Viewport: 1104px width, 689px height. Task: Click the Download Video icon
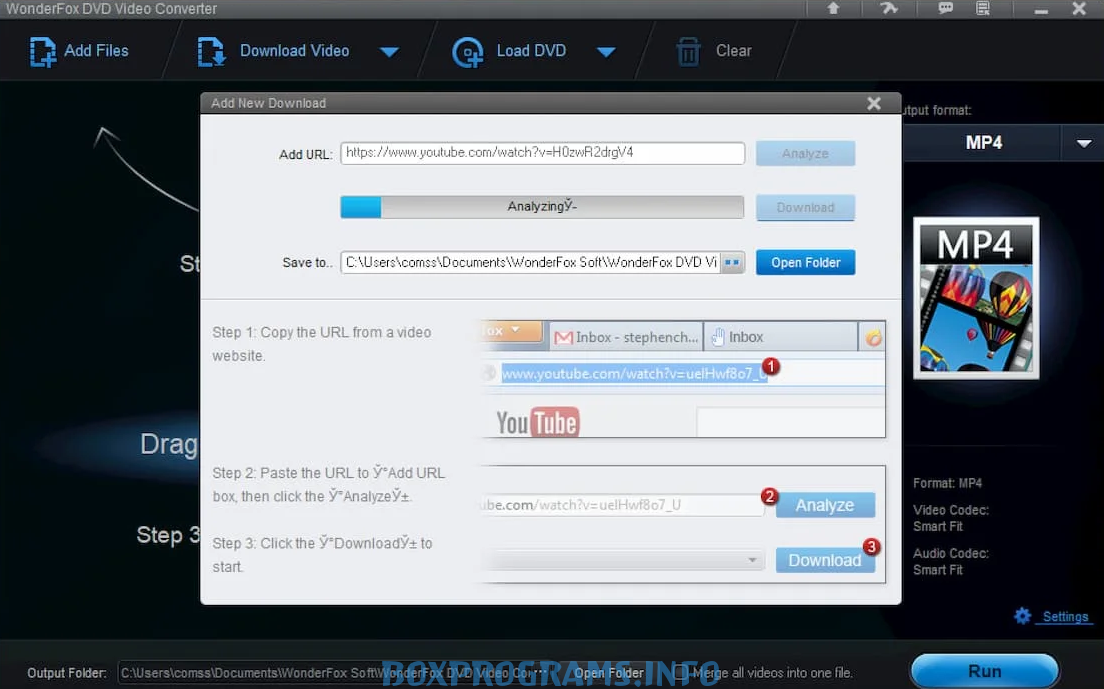click(x=211, y=51)
